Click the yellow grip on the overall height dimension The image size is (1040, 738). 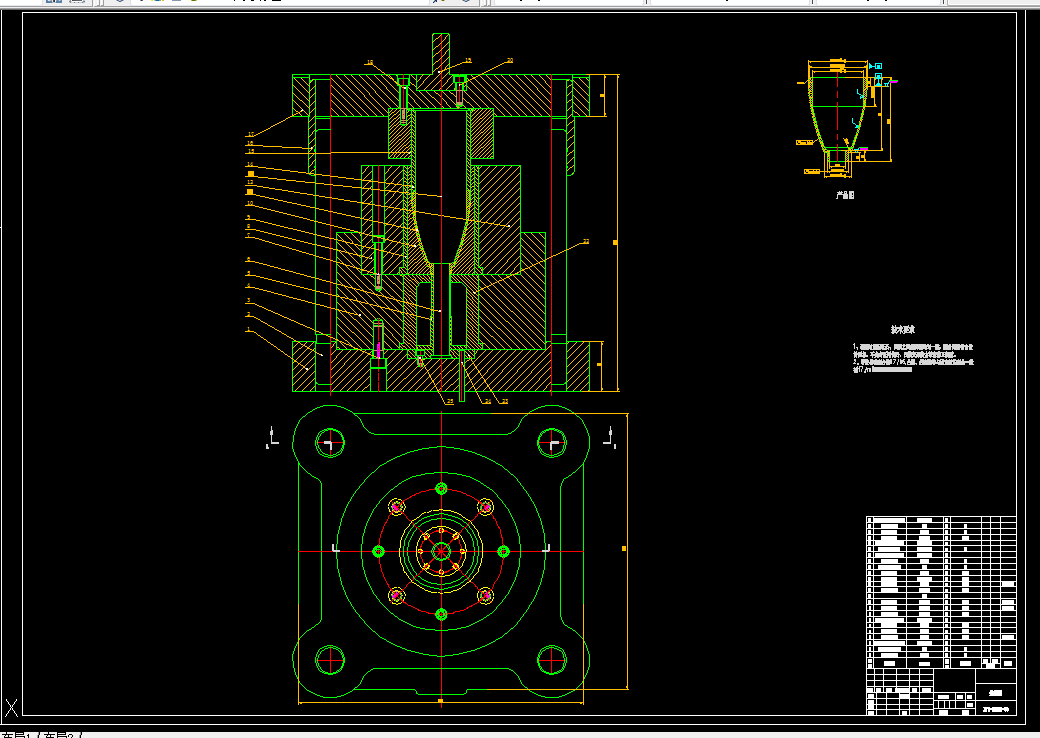click(x=615, y=243)
